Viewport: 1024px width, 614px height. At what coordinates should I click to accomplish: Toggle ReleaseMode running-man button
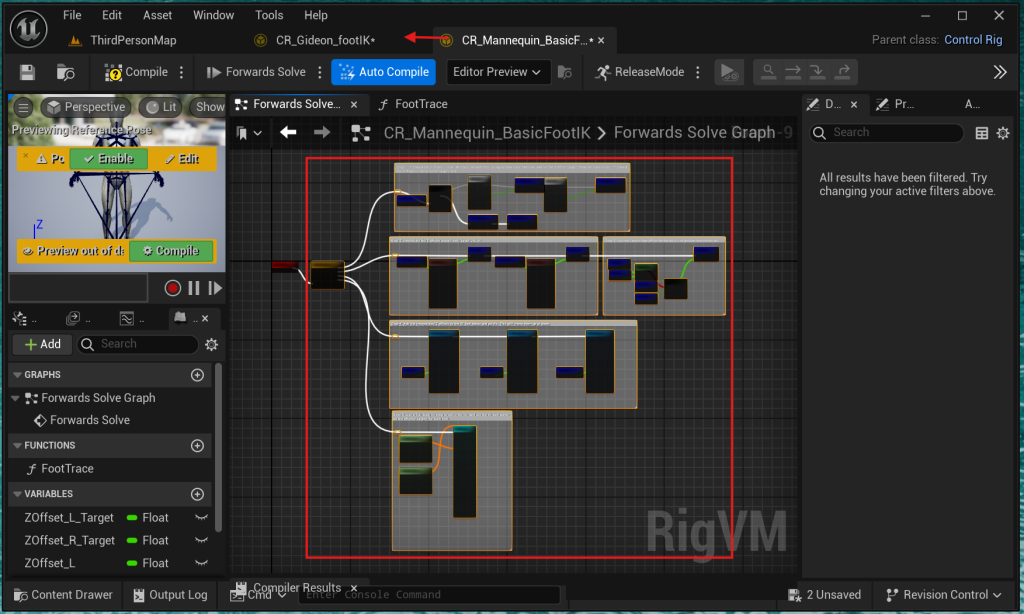pyautogui.click(x=639, y=72)
